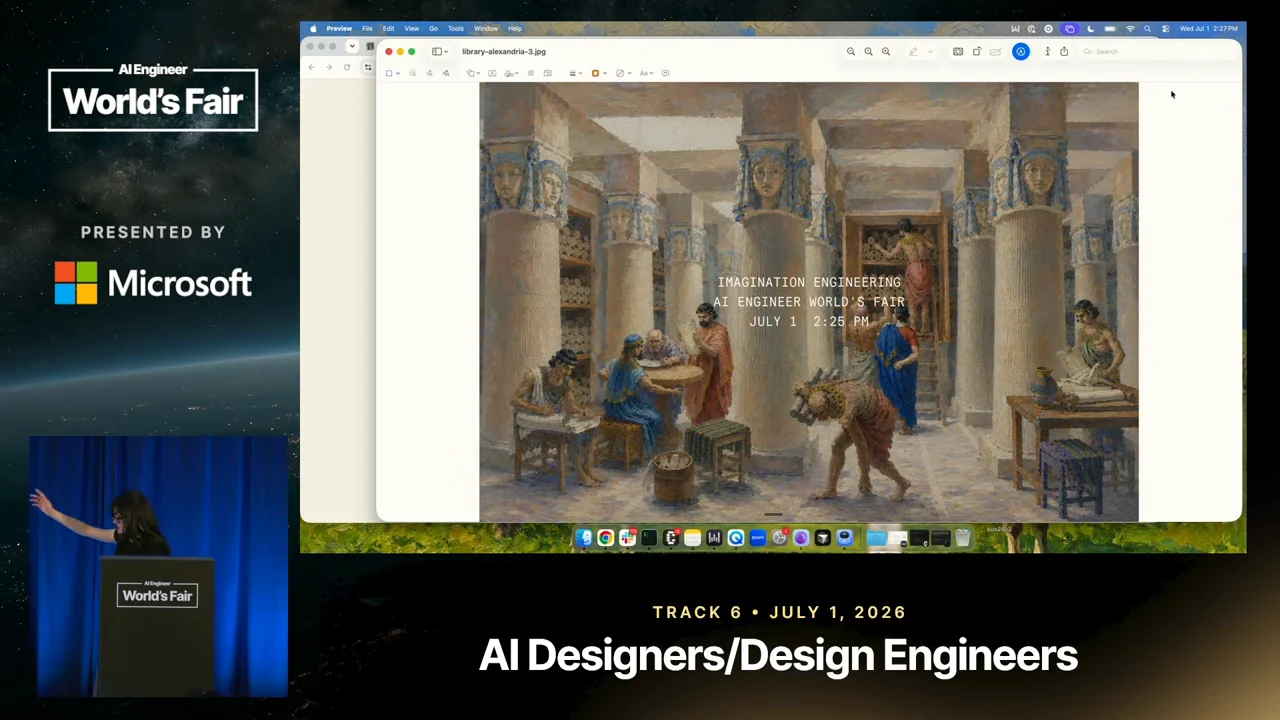Screen dimensions: 1280x720
Task: Open Slack from the Dock
Action: 627,538
